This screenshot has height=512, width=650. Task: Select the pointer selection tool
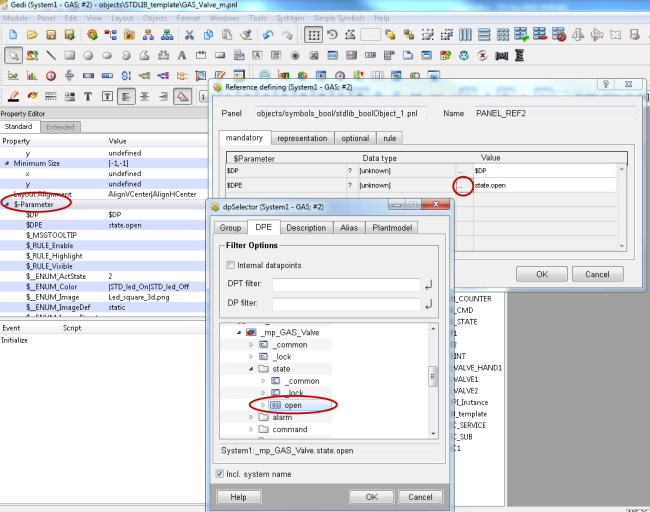tap(13, 55)
